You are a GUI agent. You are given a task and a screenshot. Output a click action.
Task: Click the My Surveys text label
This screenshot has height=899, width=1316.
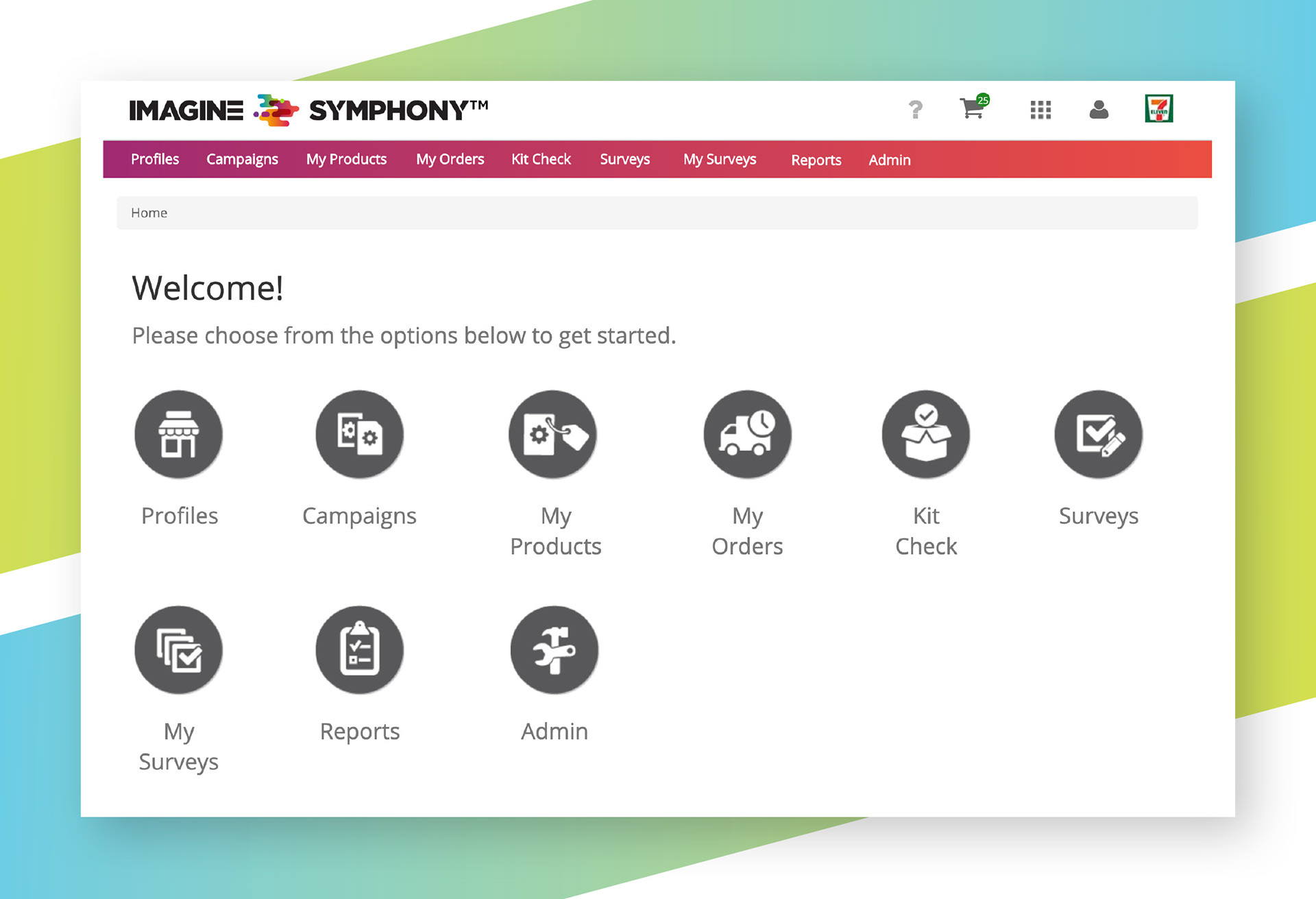pyautogui.click(x=179, y=747)
